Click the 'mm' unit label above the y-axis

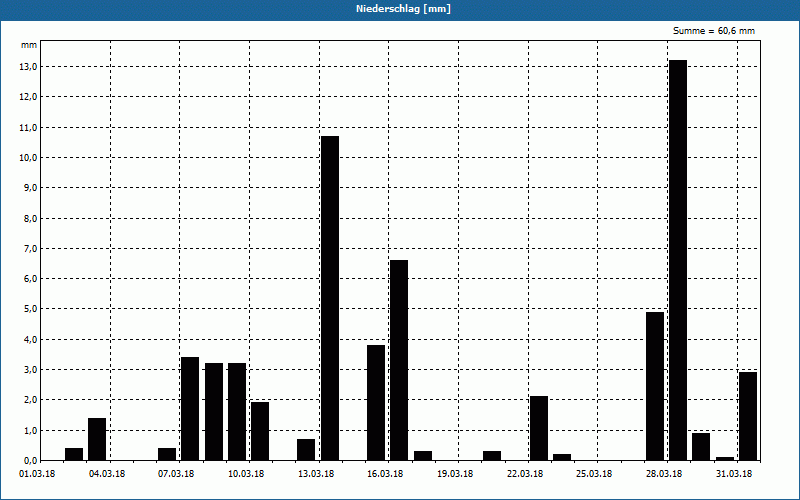(29, 45)
